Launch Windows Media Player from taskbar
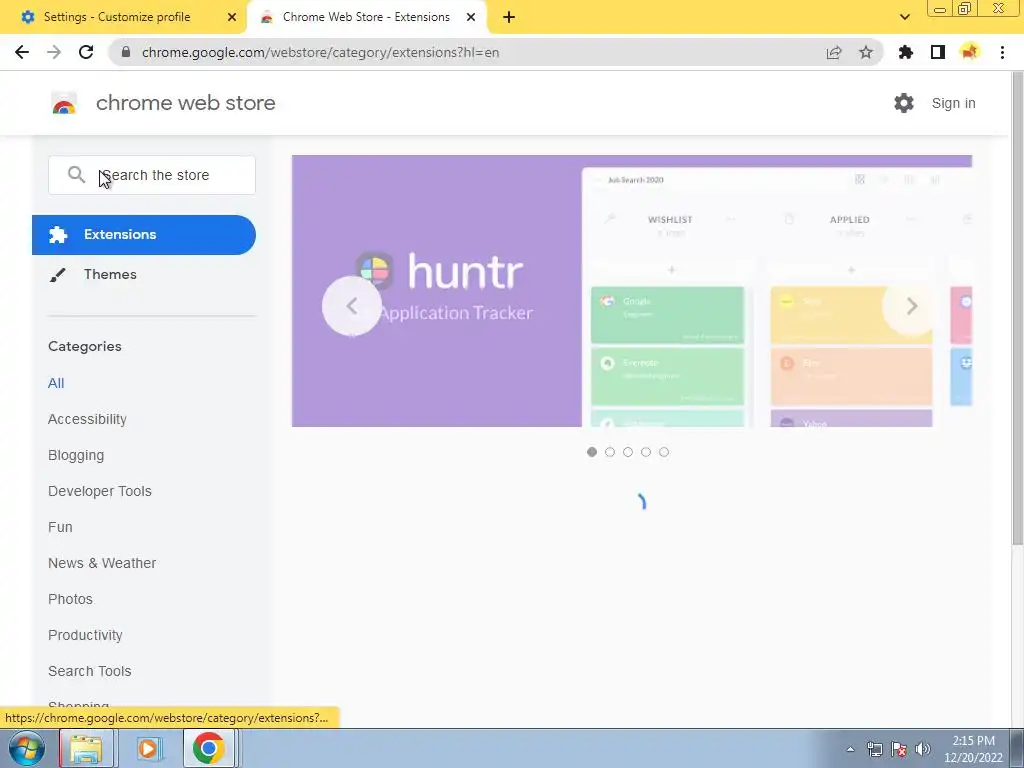Screen dimensions: 1024x768 (x=149, y=748)
